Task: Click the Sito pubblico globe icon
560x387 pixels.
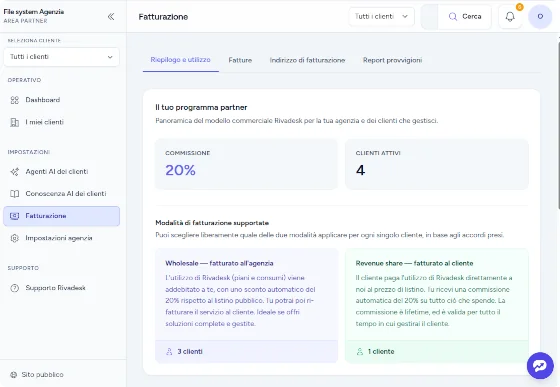Action: pos(14,375)
